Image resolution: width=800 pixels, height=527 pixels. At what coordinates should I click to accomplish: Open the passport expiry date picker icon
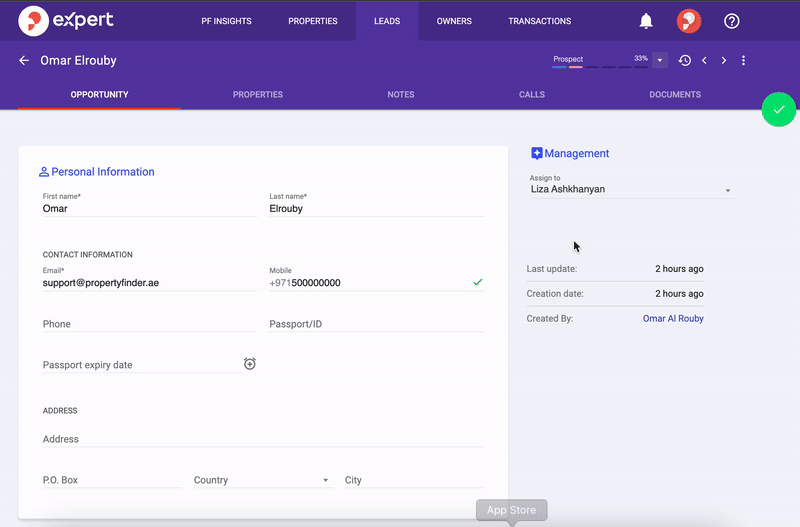point(249,364)
